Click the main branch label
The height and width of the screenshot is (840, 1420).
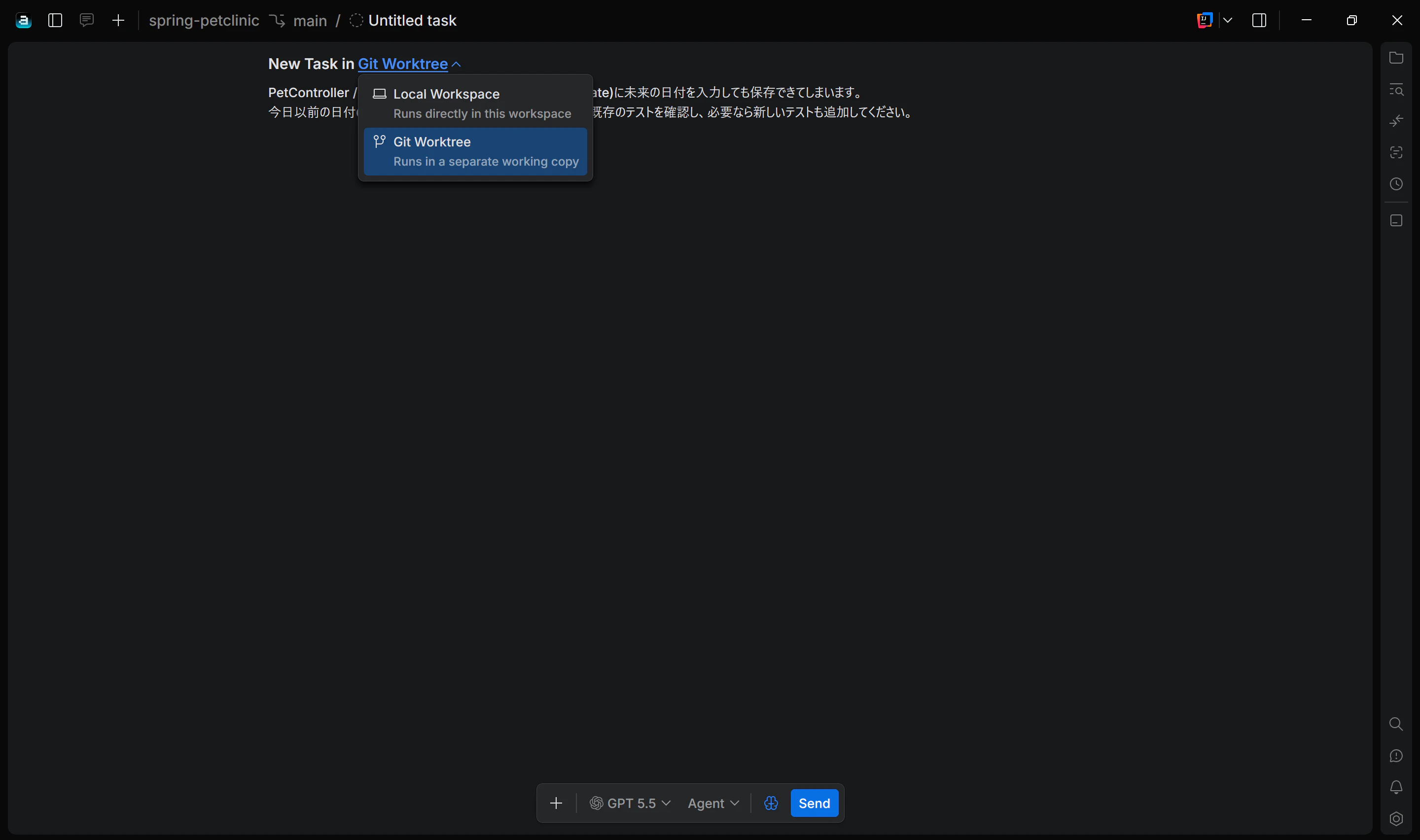coord(310,21)
